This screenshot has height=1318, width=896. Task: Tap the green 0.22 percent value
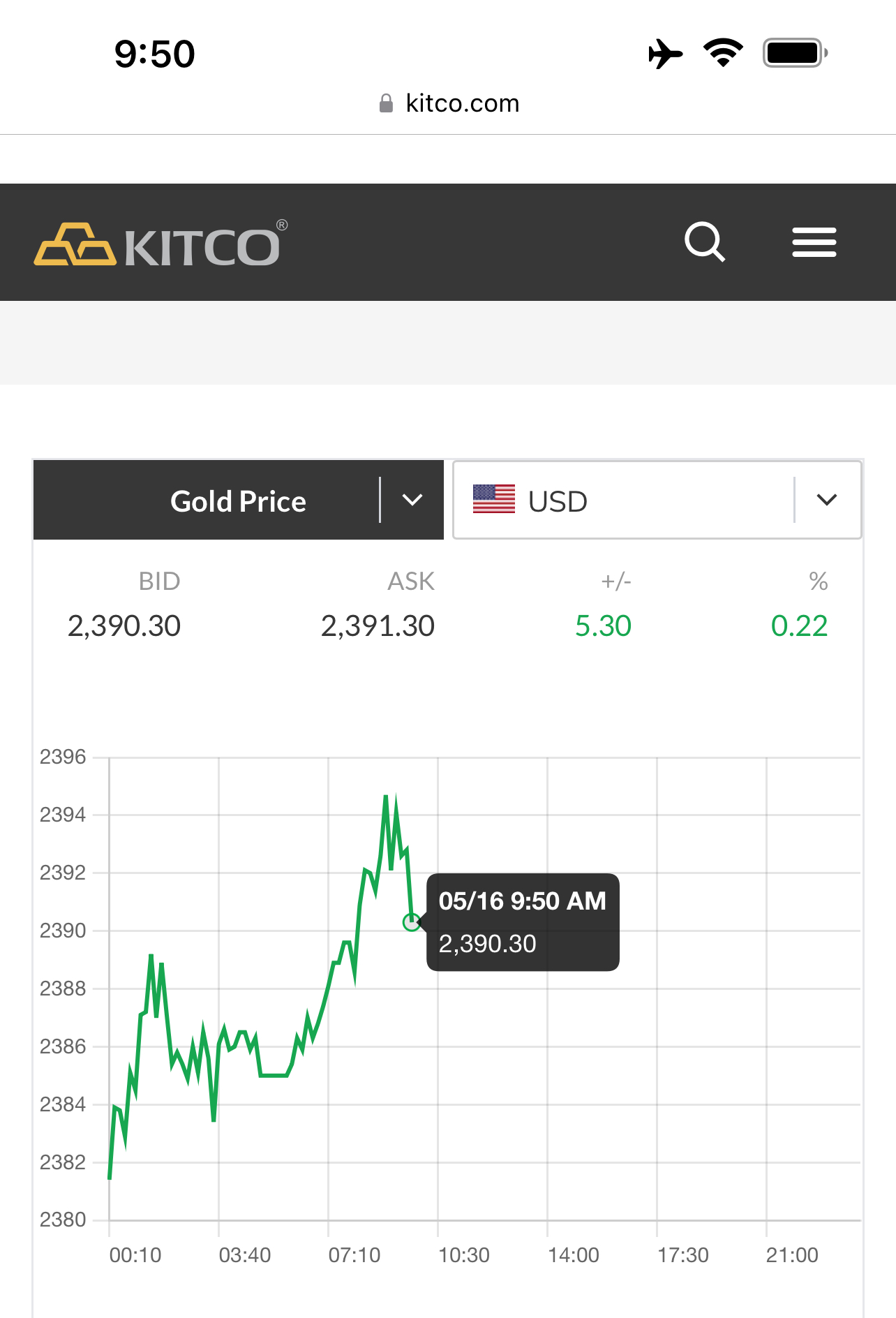click(799, 626)
